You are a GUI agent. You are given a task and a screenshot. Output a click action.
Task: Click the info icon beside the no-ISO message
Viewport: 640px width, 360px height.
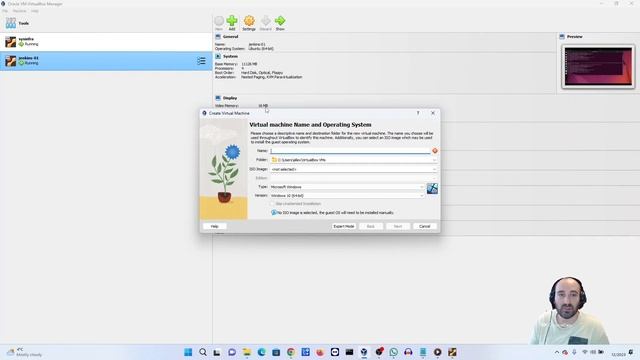[273, 213]
